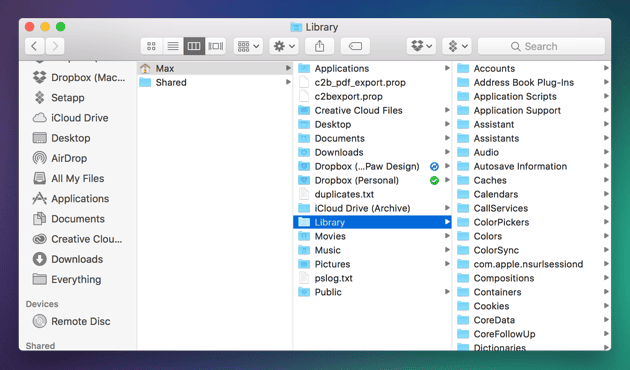Click the green checkmark badge on Dropbox (Personal)
Screen dimensions: 630x370
point(434,180)
